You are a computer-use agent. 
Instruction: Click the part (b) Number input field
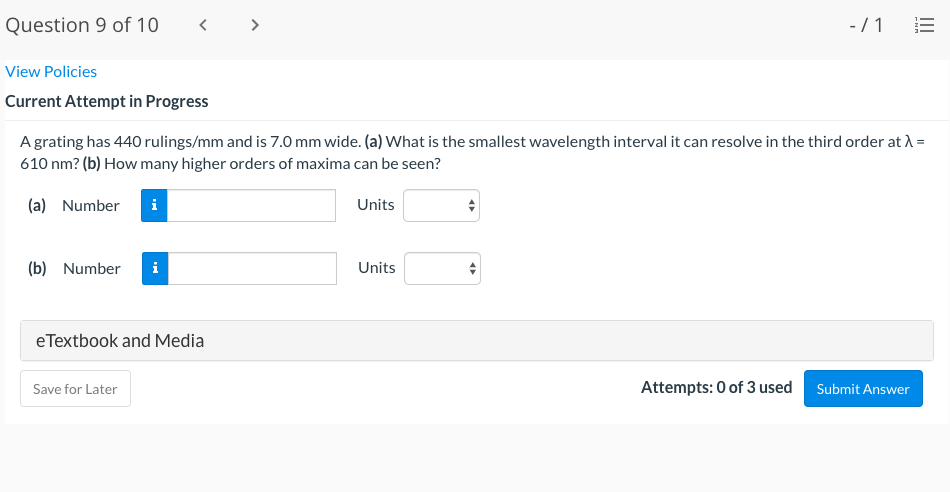pos(252,268)
